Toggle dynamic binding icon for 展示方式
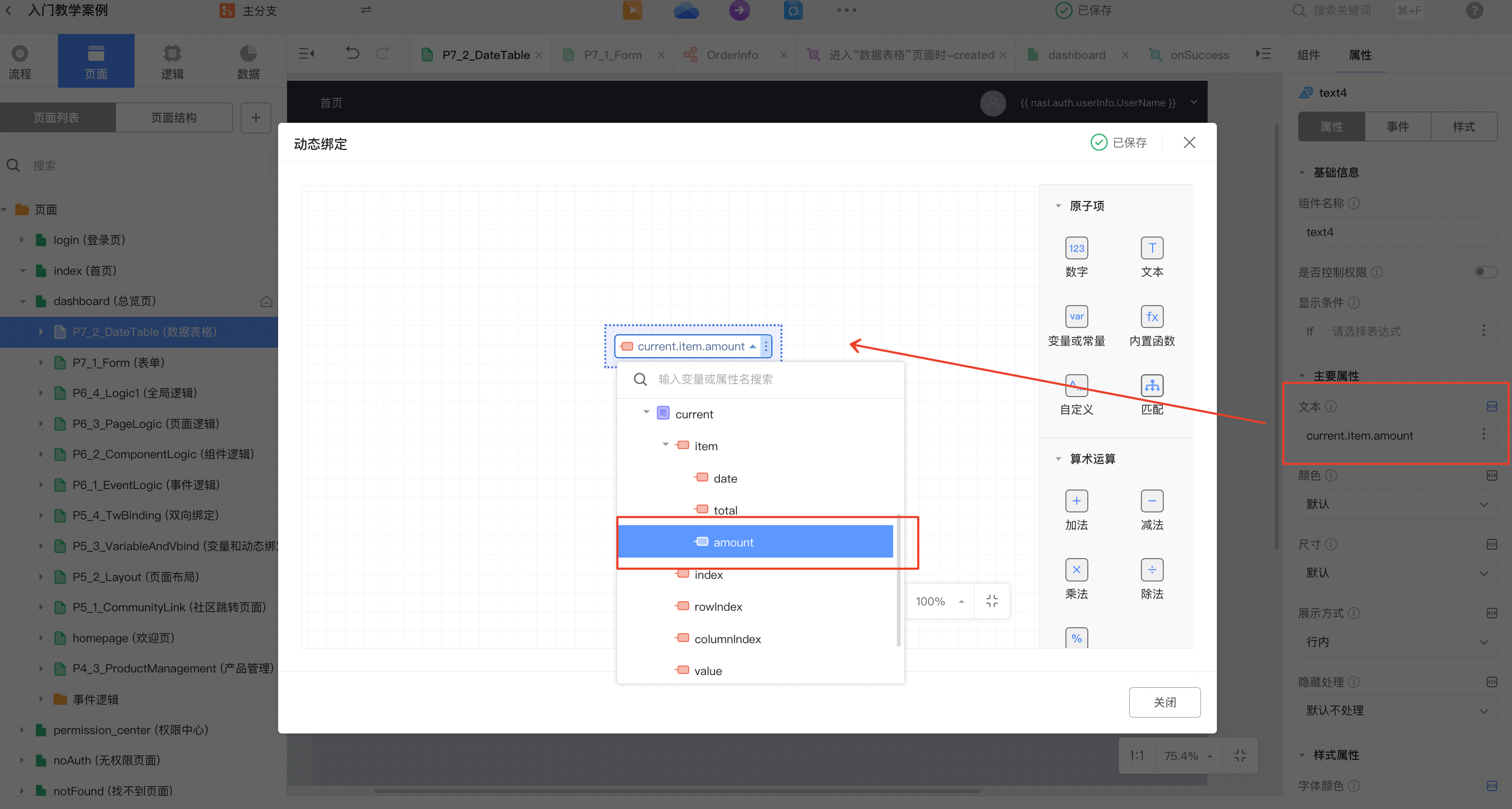This screenshot has width=1512, height=809. pyautogui.click(x=1491, y=612)
